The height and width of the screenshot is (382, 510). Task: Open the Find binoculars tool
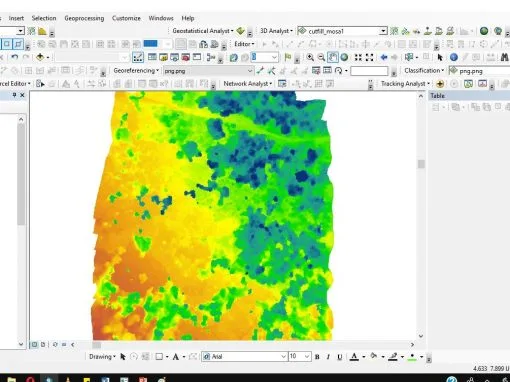click(x=505, y=57)
